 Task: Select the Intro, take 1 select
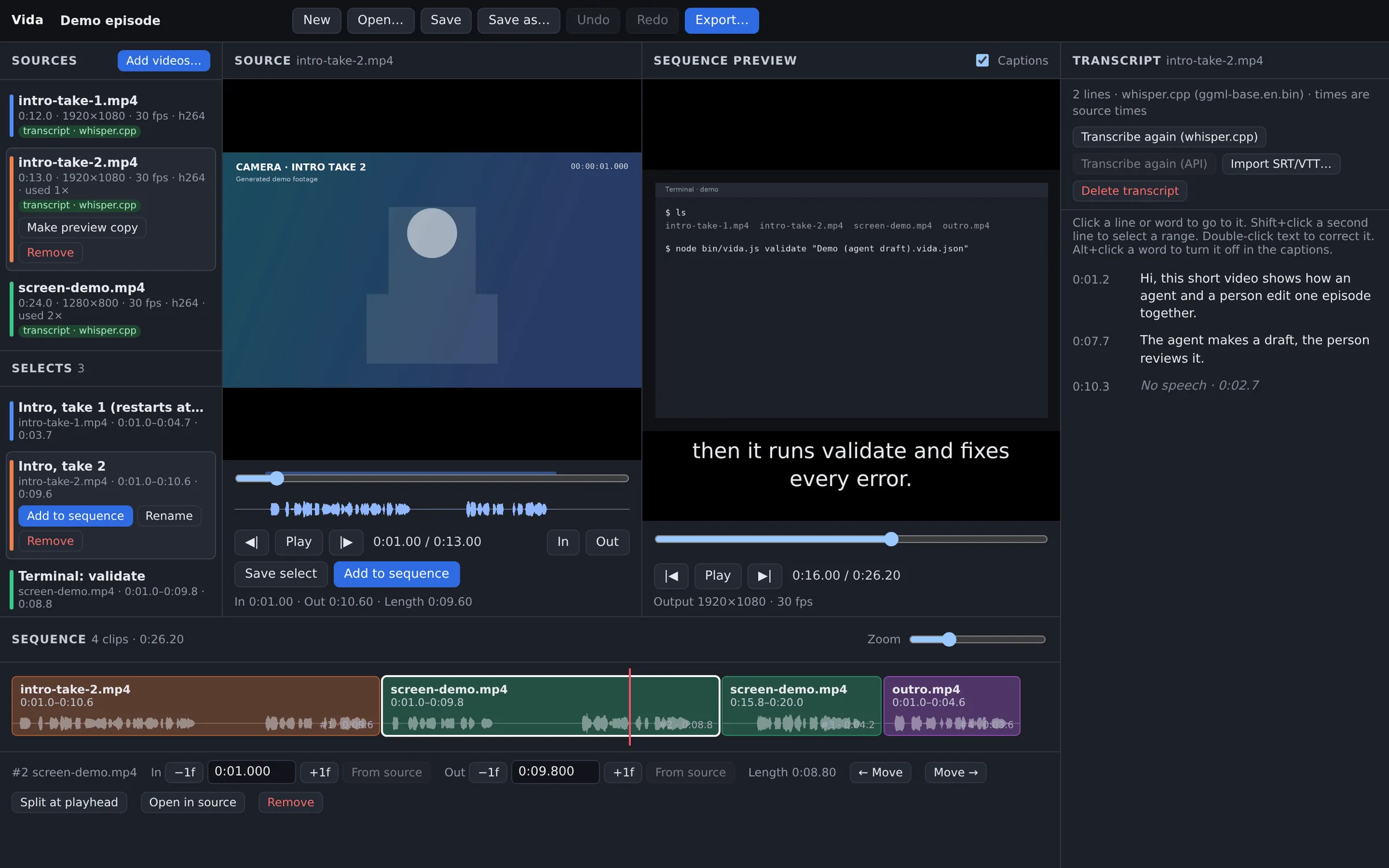coord(111,421)
